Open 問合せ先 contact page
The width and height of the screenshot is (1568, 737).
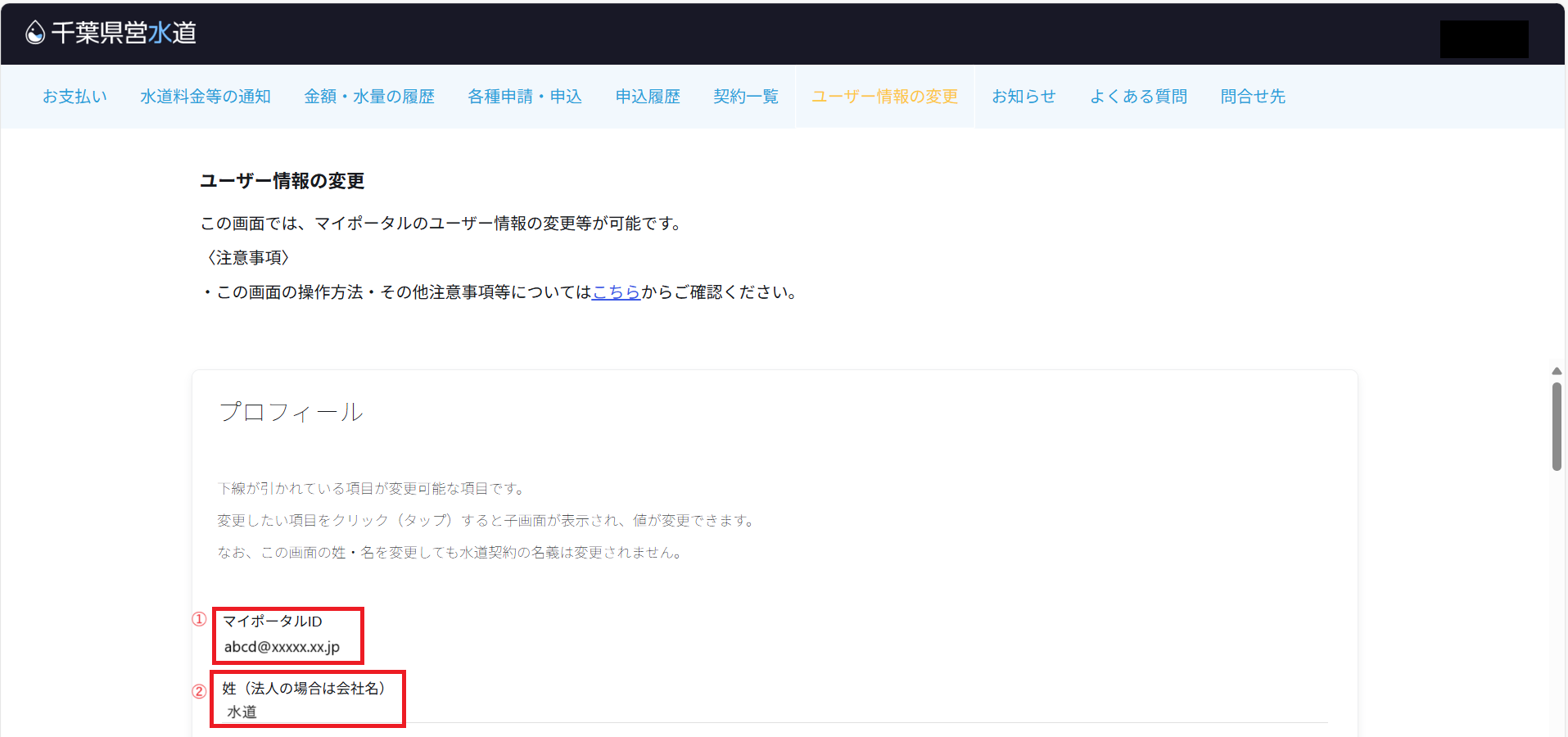point(1253,97)
